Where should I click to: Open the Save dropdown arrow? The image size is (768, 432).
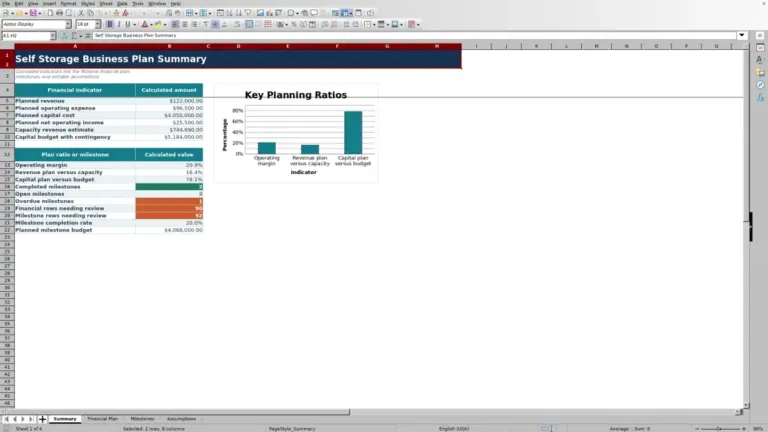point(39,13)
